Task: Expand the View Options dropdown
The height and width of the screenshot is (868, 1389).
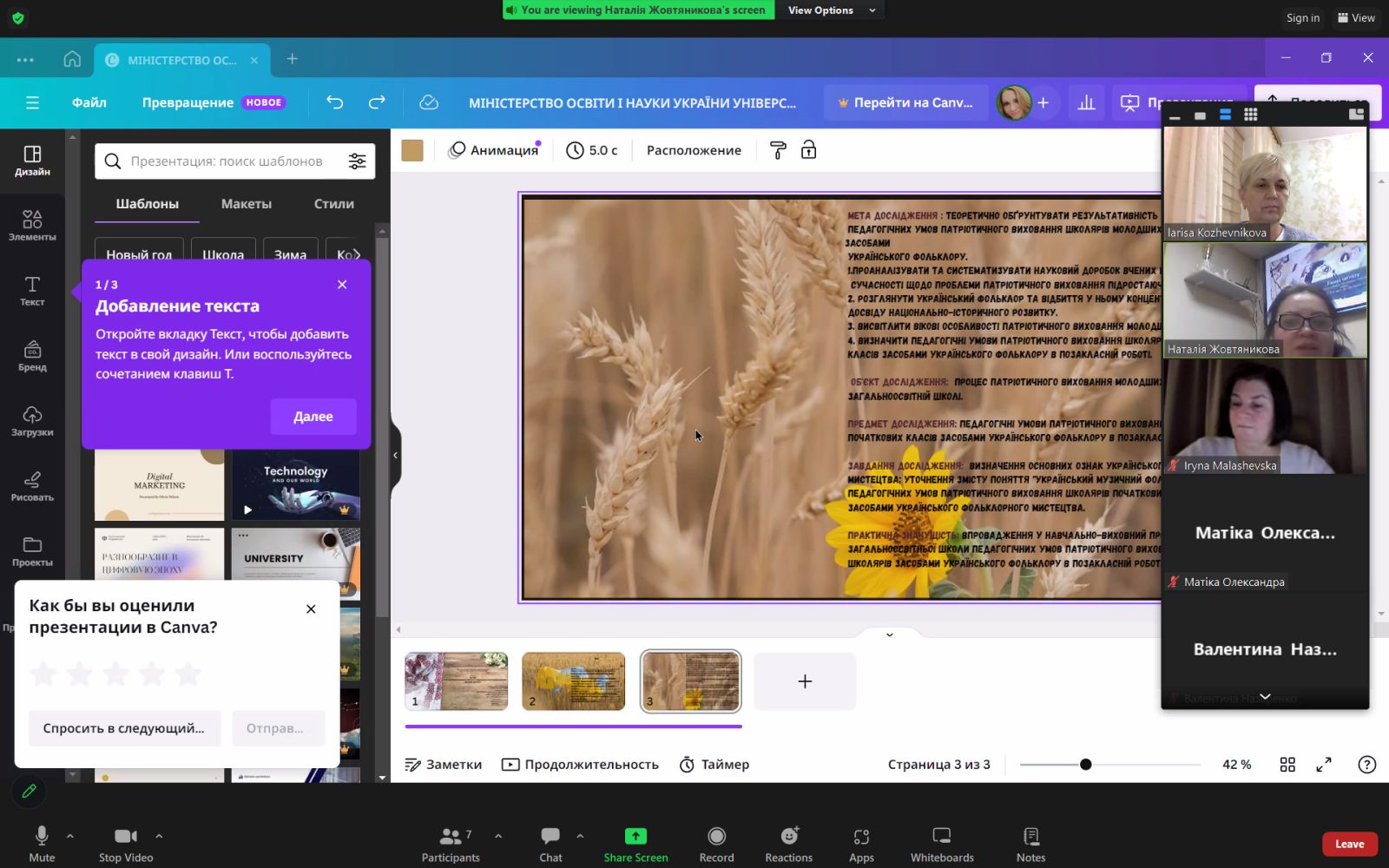Action: (x=832, y=10)
